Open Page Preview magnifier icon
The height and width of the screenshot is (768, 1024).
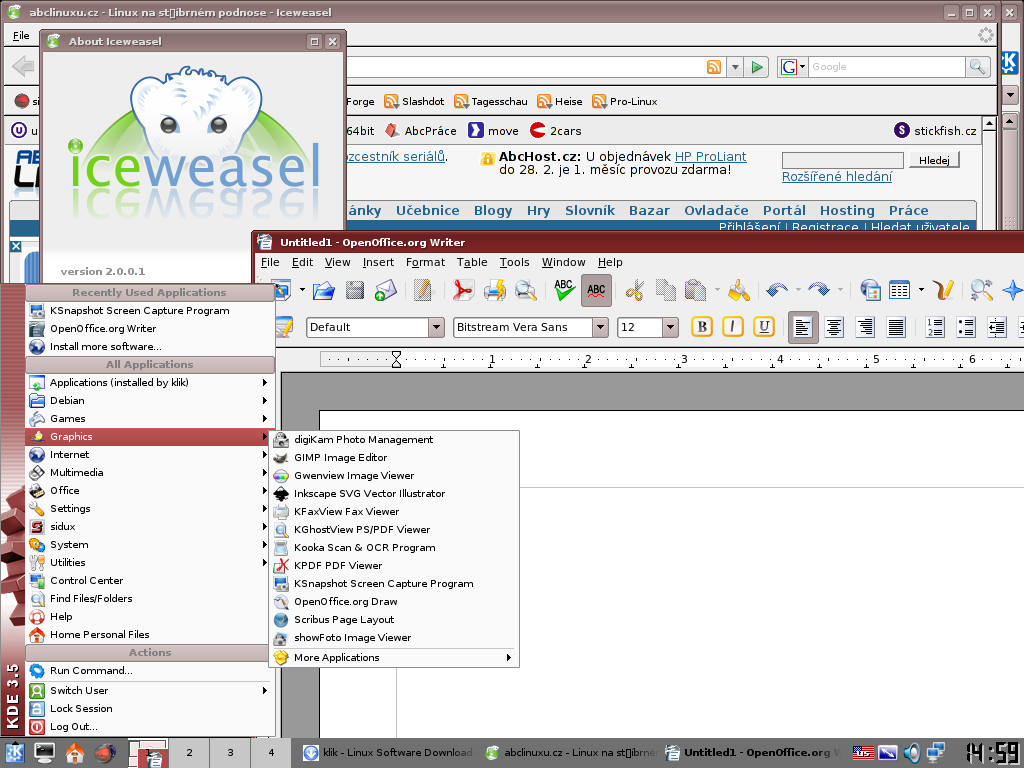point(526,290)
